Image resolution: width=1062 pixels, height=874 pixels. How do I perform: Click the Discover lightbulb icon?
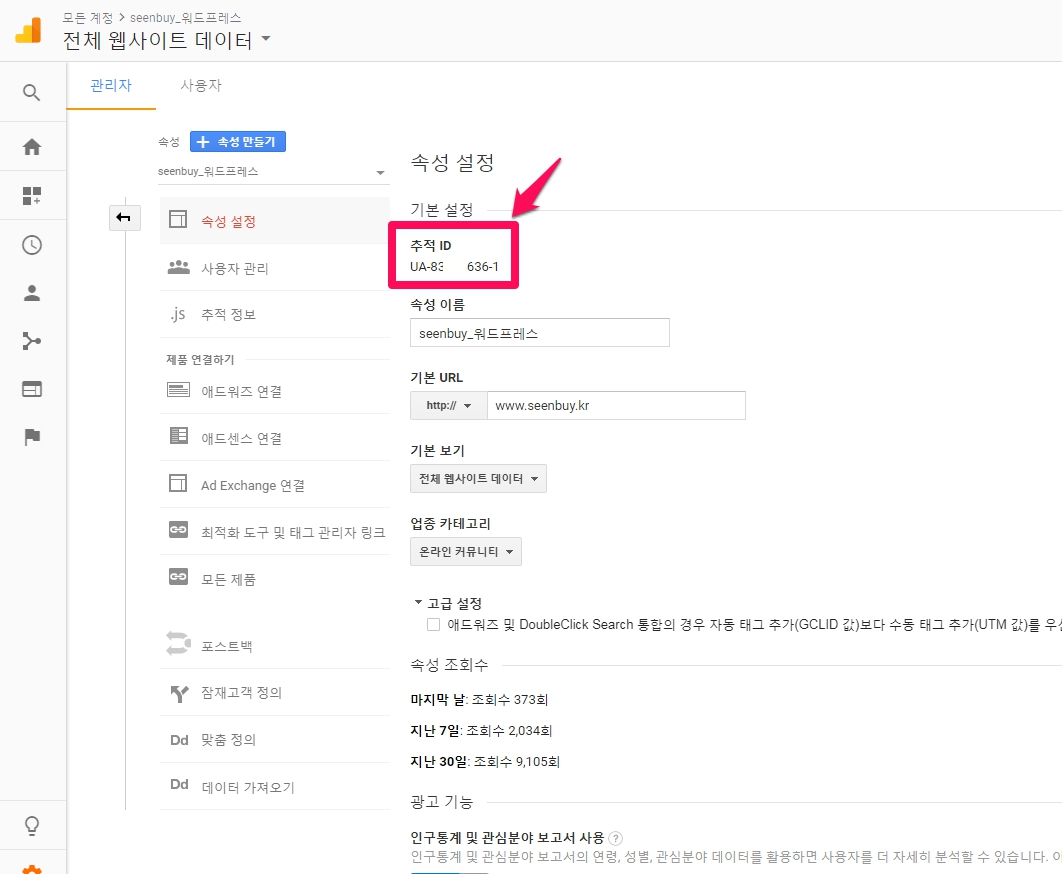click(32, 826)
